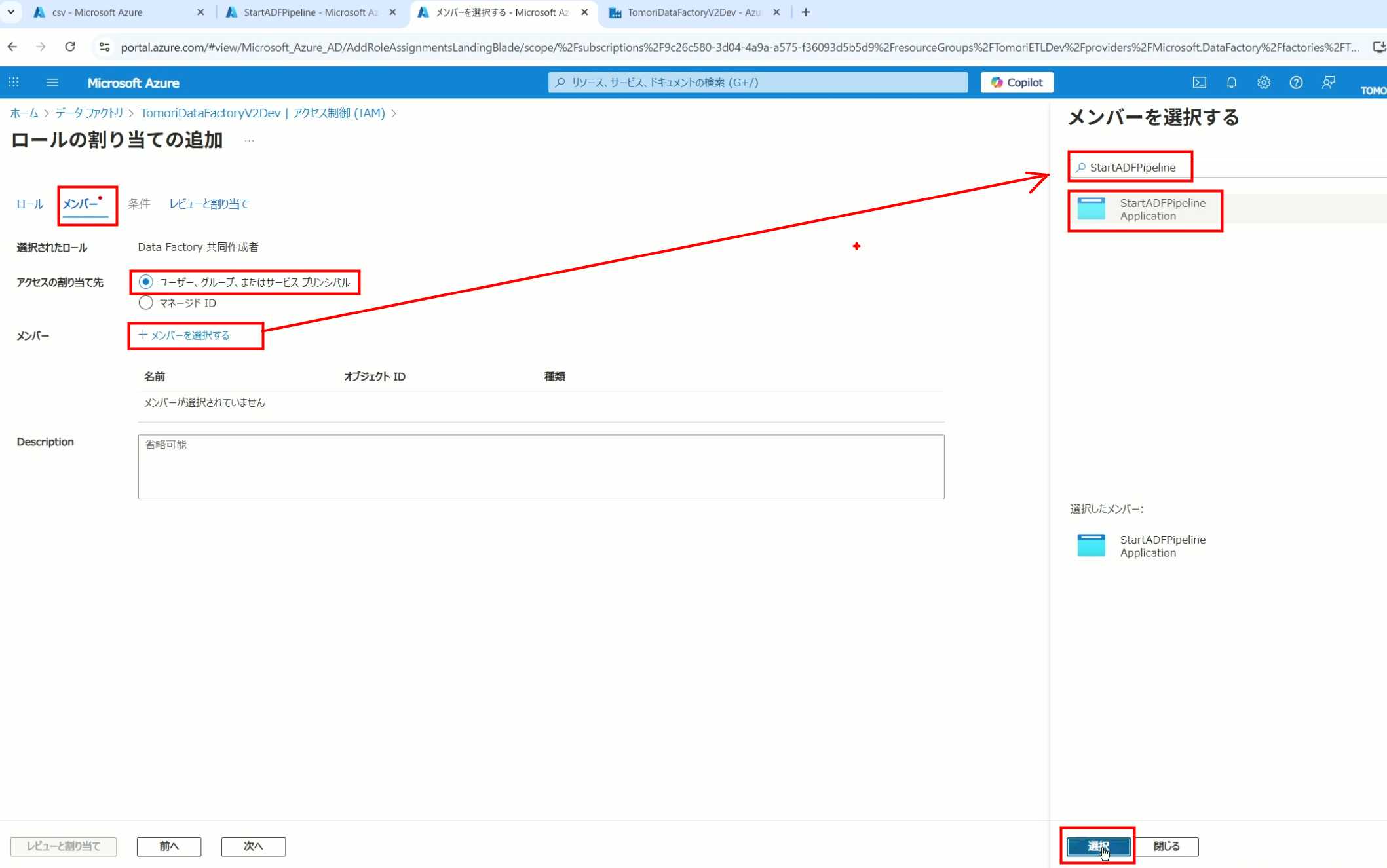Image resolution: width=1387 pixels, height=868 pixels.
Task: Click the 選択 button in the panel
Action: pyautogui.click(x=1097, y=846)
